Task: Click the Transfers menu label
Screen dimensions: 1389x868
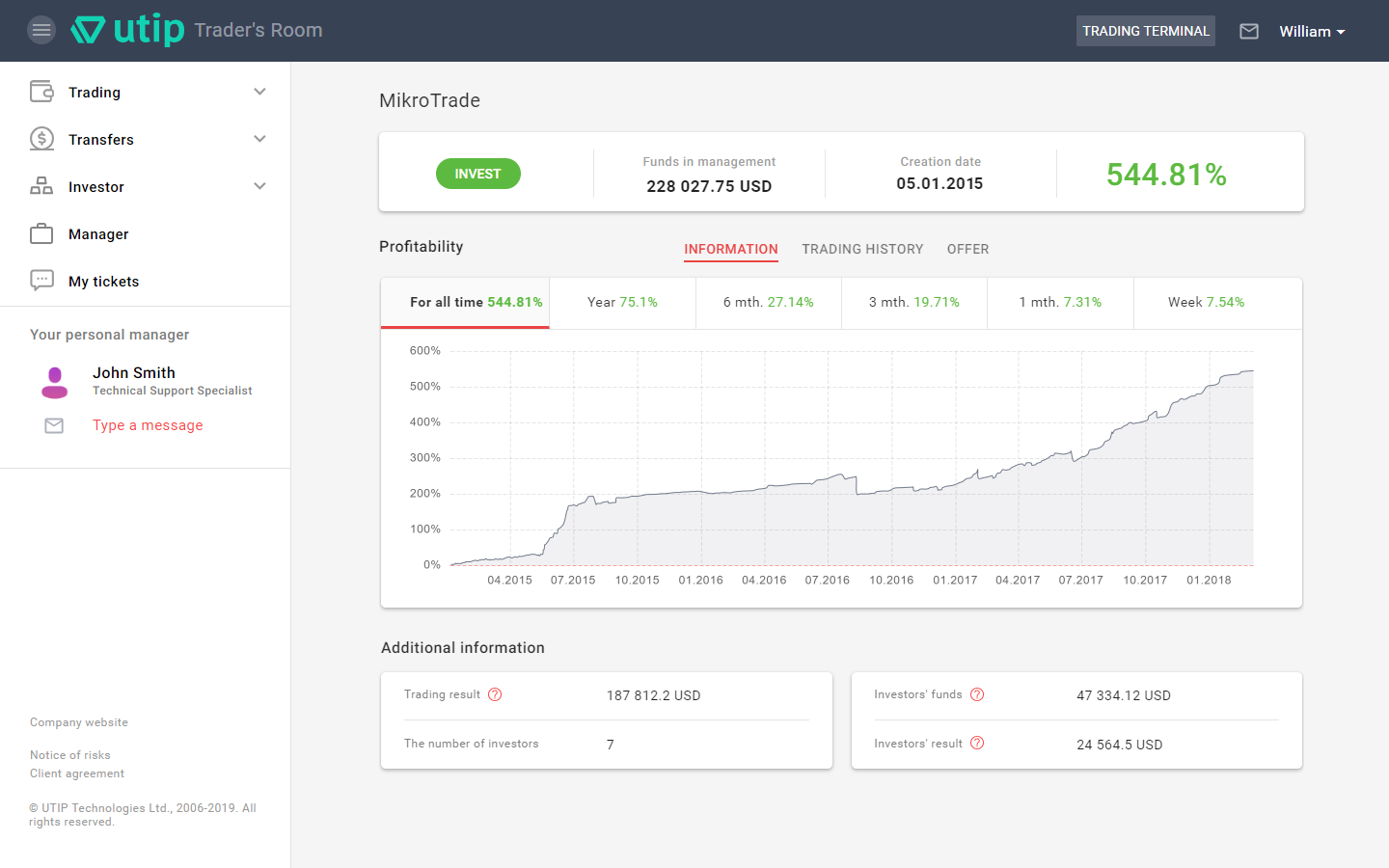Action: pos(101,140)
